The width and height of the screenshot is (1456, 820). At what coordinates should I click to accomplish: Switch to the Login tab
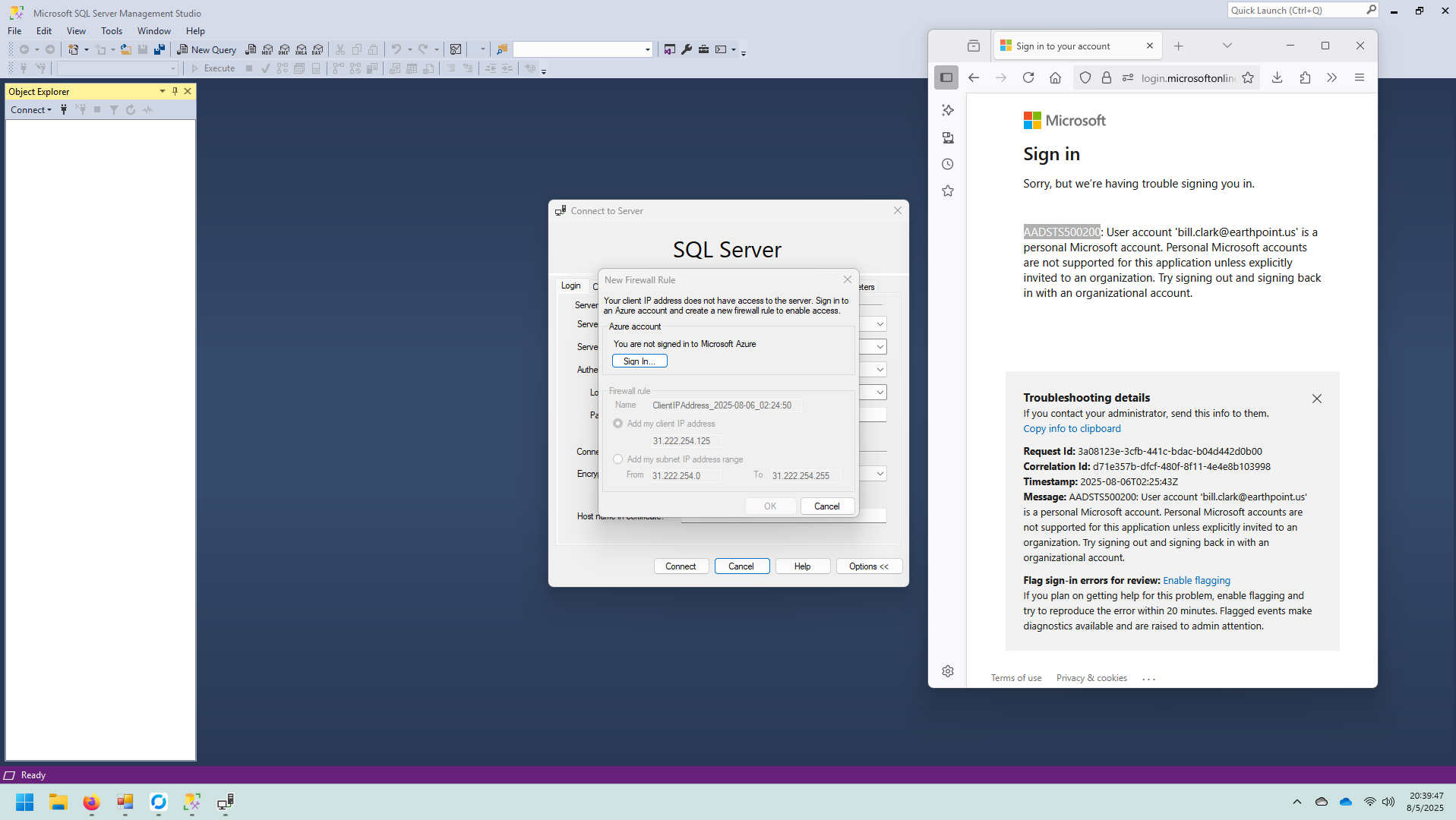tap(571, 285)
